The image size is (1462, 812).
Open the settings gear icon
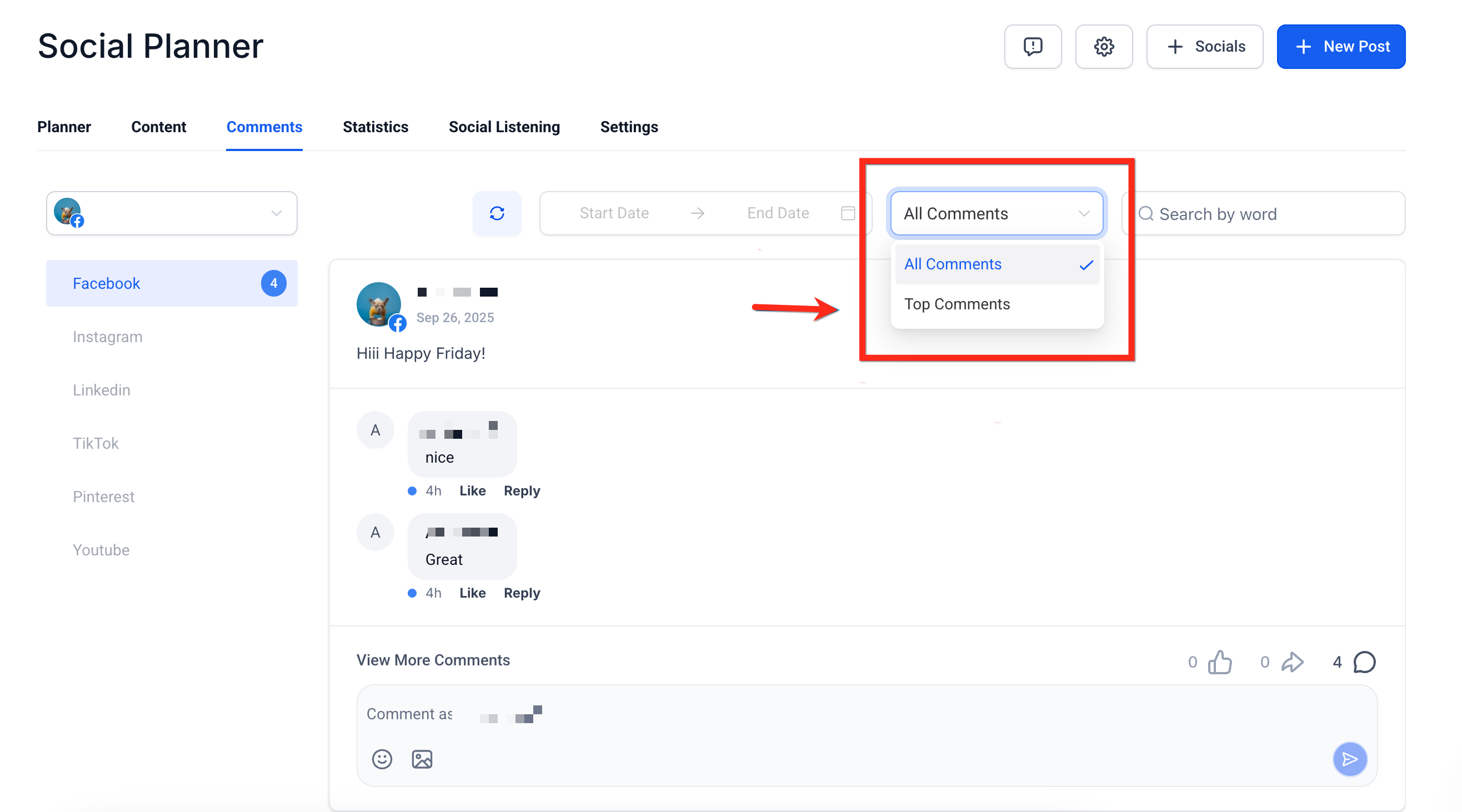click(x=1103, y=47)
